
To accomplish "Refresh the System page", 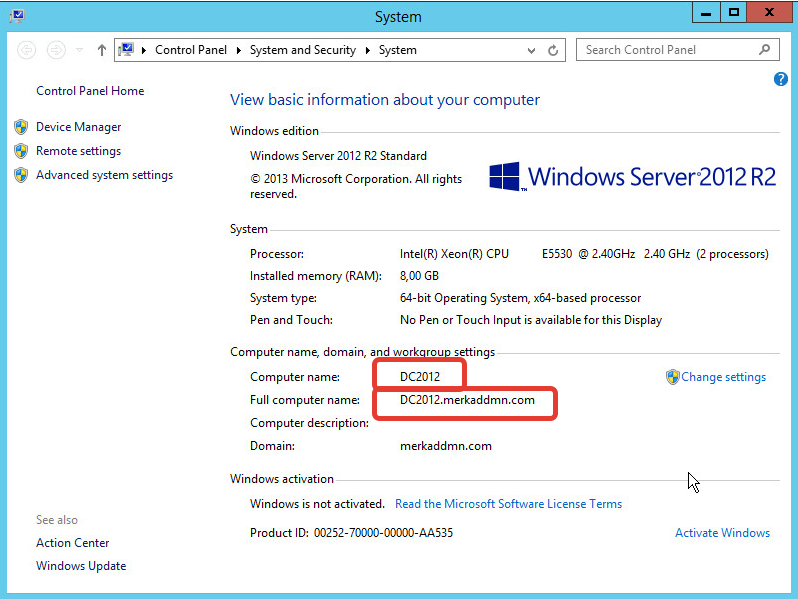I will tap(553, 50).
